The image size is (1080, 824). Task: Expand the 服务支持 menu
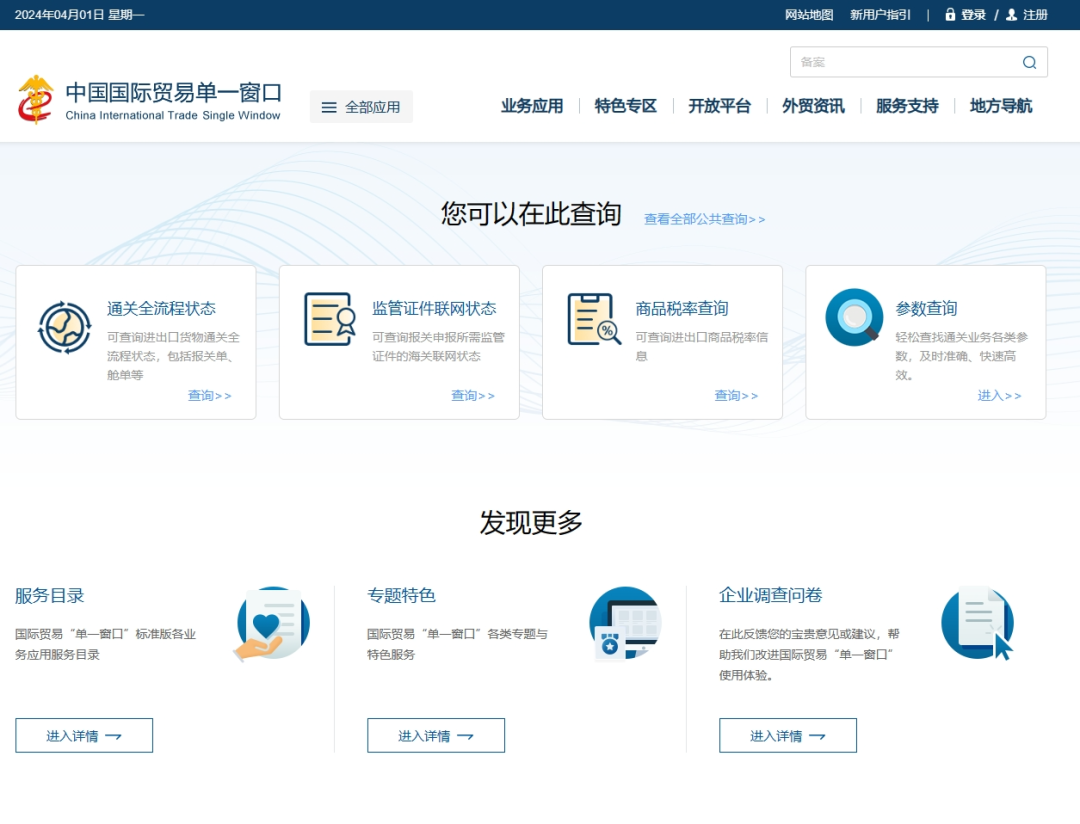click(x=907, y=106)
